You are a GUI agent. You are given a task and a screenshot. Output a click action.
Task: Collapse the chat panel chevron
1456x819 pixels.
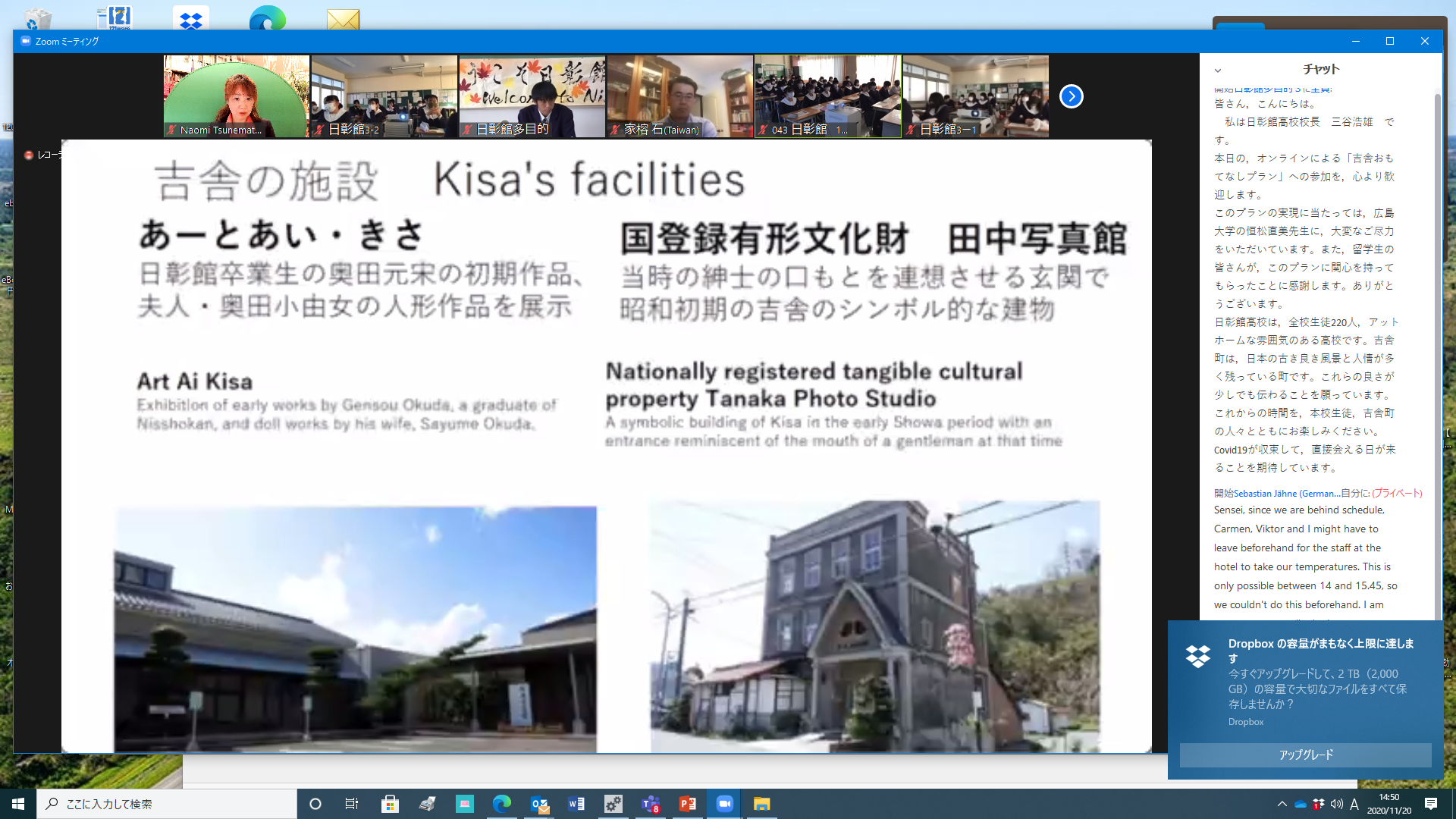[1218, 71]
